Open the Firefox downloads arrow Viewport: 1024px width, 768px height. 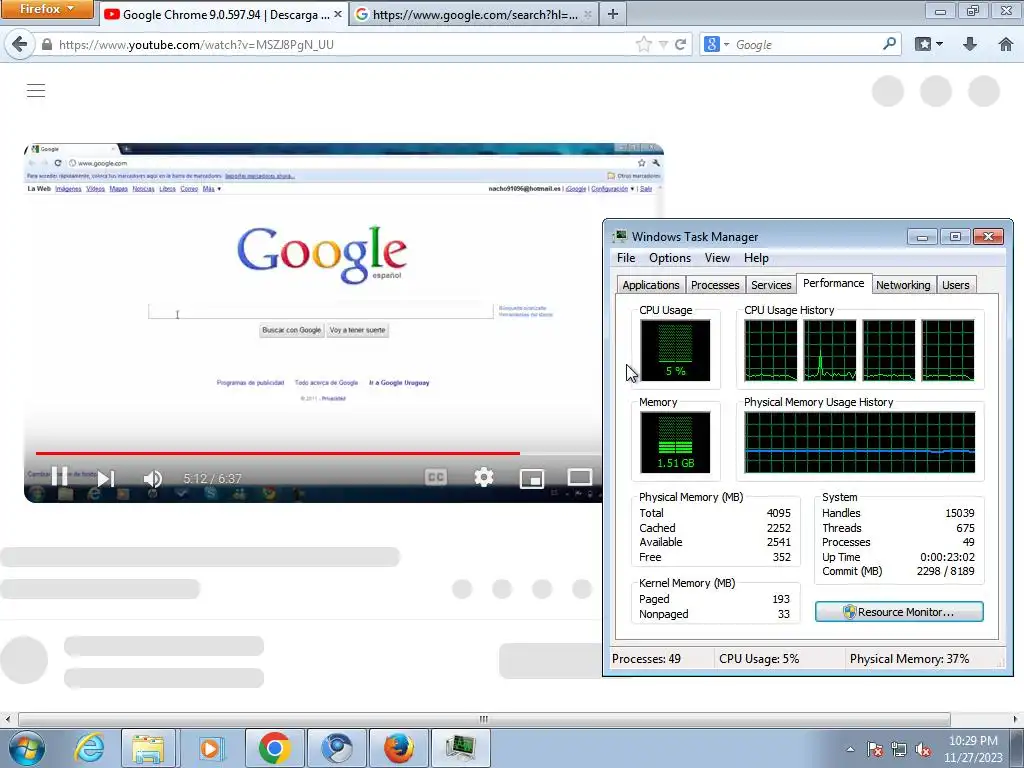tap(970, 44)
